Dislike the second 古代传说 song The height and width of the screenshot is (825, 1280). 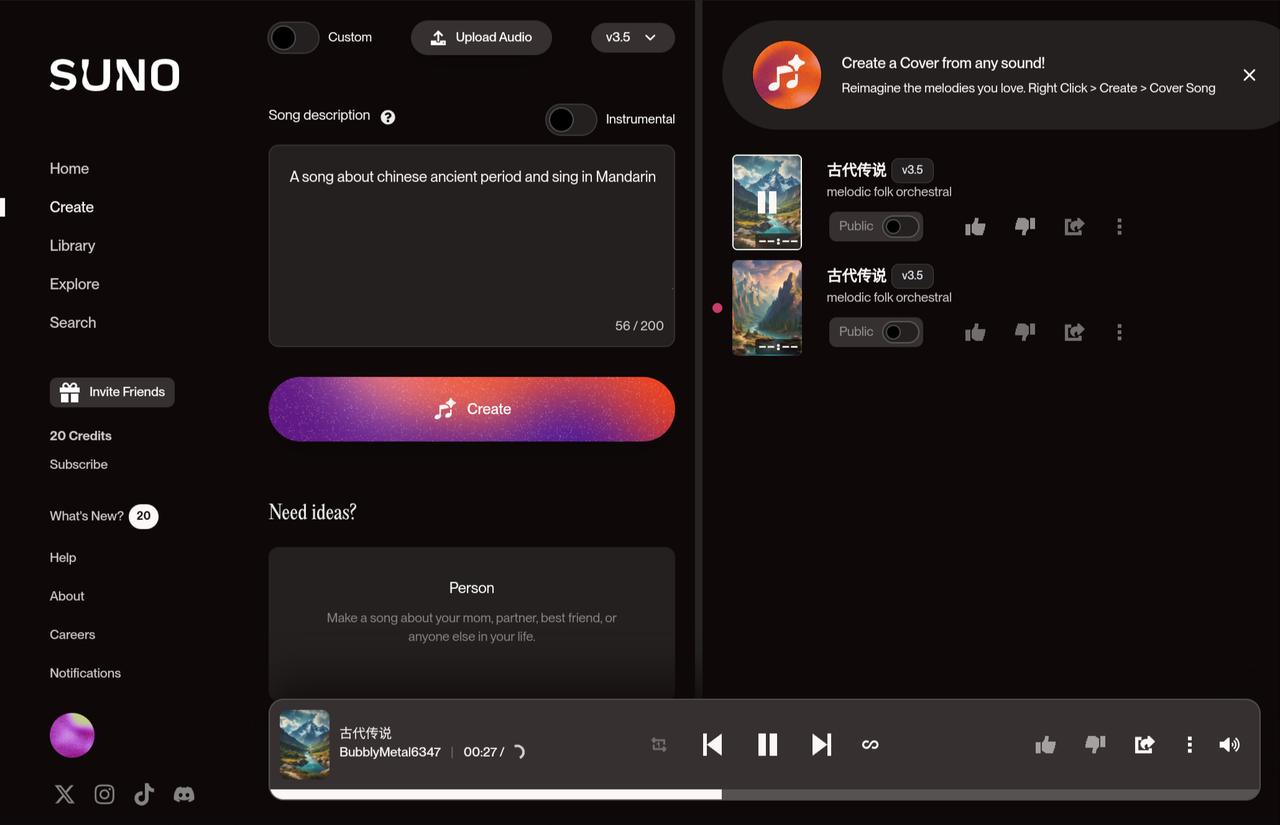(1025, 332)
